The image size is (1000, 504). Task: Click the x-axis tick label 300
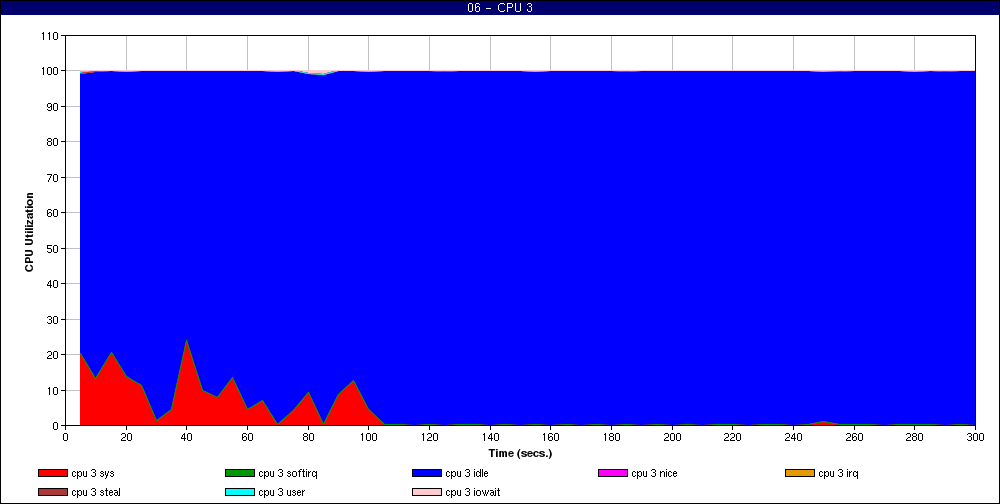[x=975, y=437]
